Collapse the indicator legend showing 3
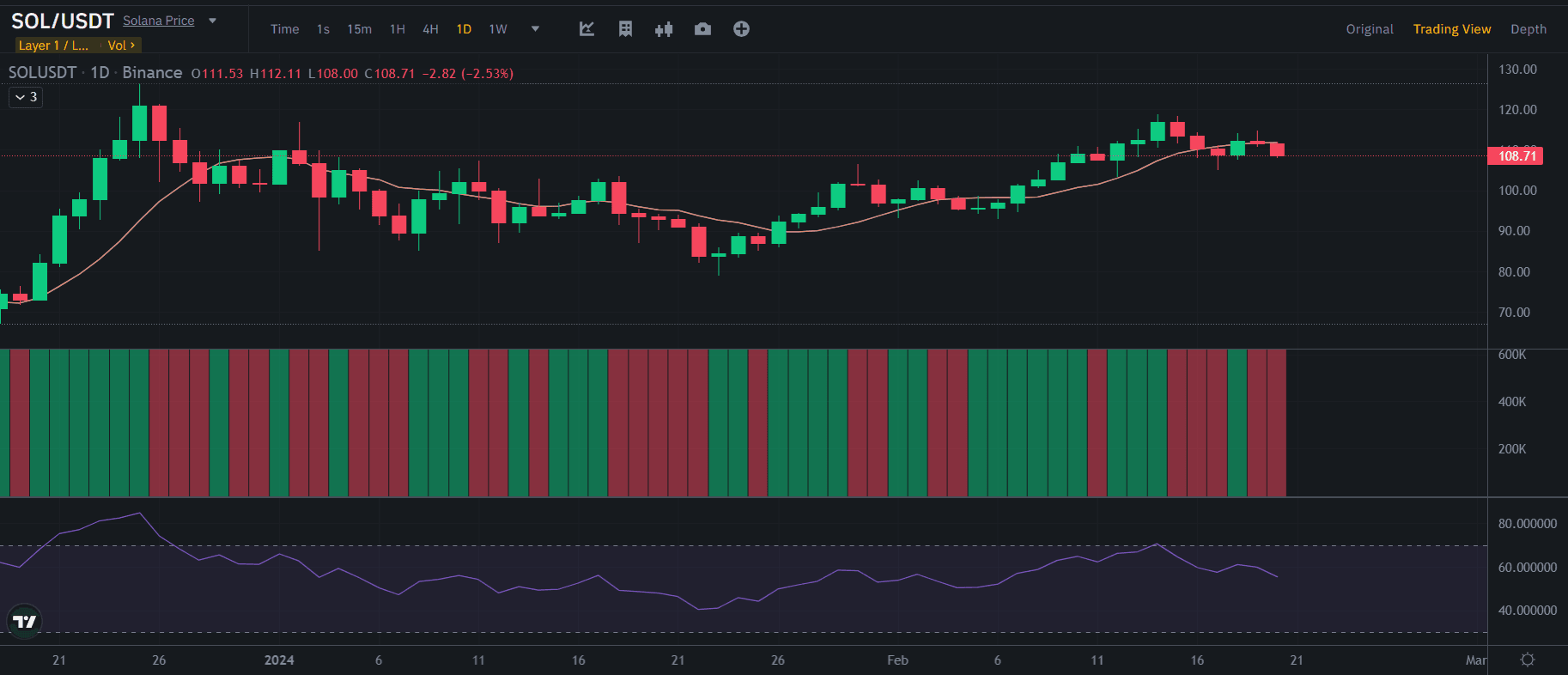The width and height of the screenshot is (1568, 675). 26,97
